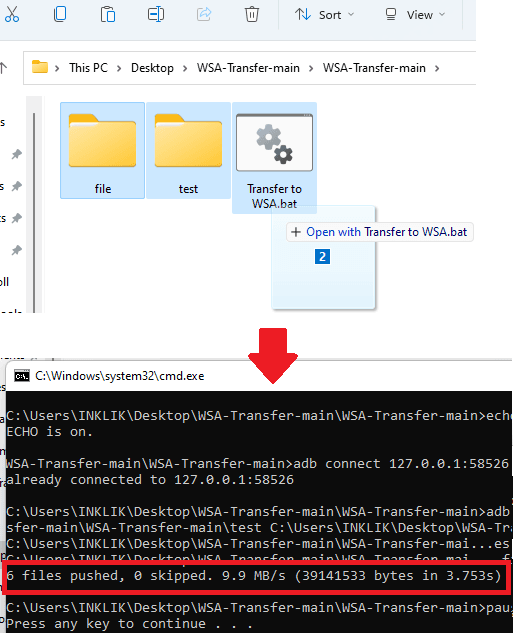Click the Share icon
The width and height of the screenshot is (513, 633).
click(204, 14)
